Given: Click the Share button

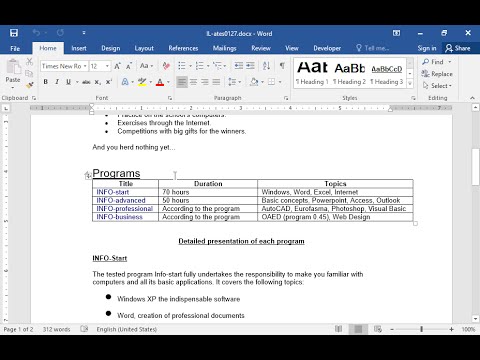Looking at the screenshot, I should coord(458,48).
